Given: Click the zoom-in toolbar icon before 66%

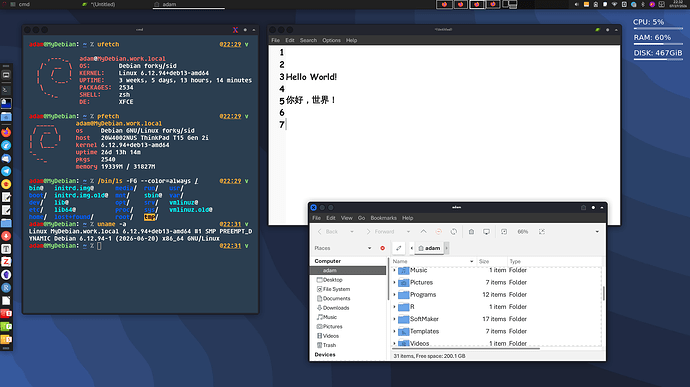Looking at the screenshot, I should 504,232.
